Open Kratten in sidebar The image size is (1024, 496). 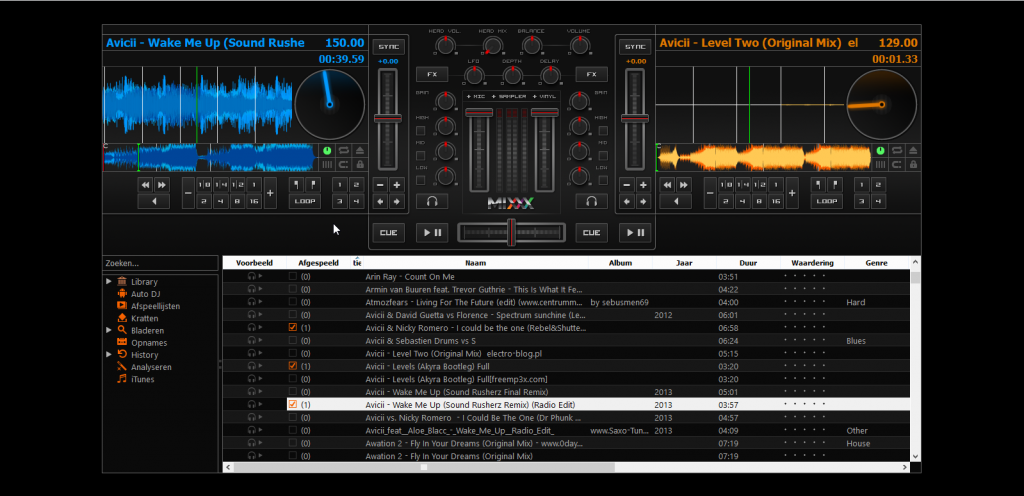(144, 318)
